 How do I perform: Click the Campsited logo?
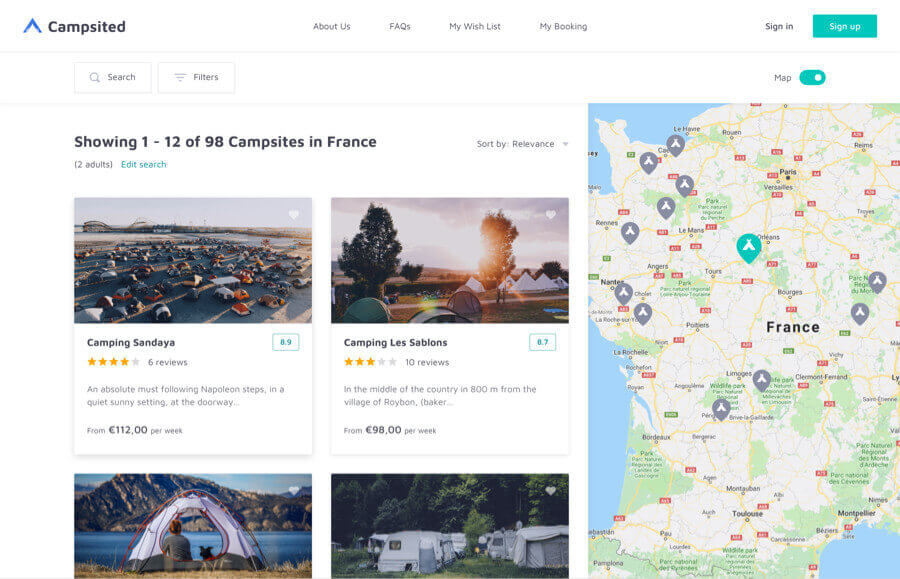pos(74,26)
